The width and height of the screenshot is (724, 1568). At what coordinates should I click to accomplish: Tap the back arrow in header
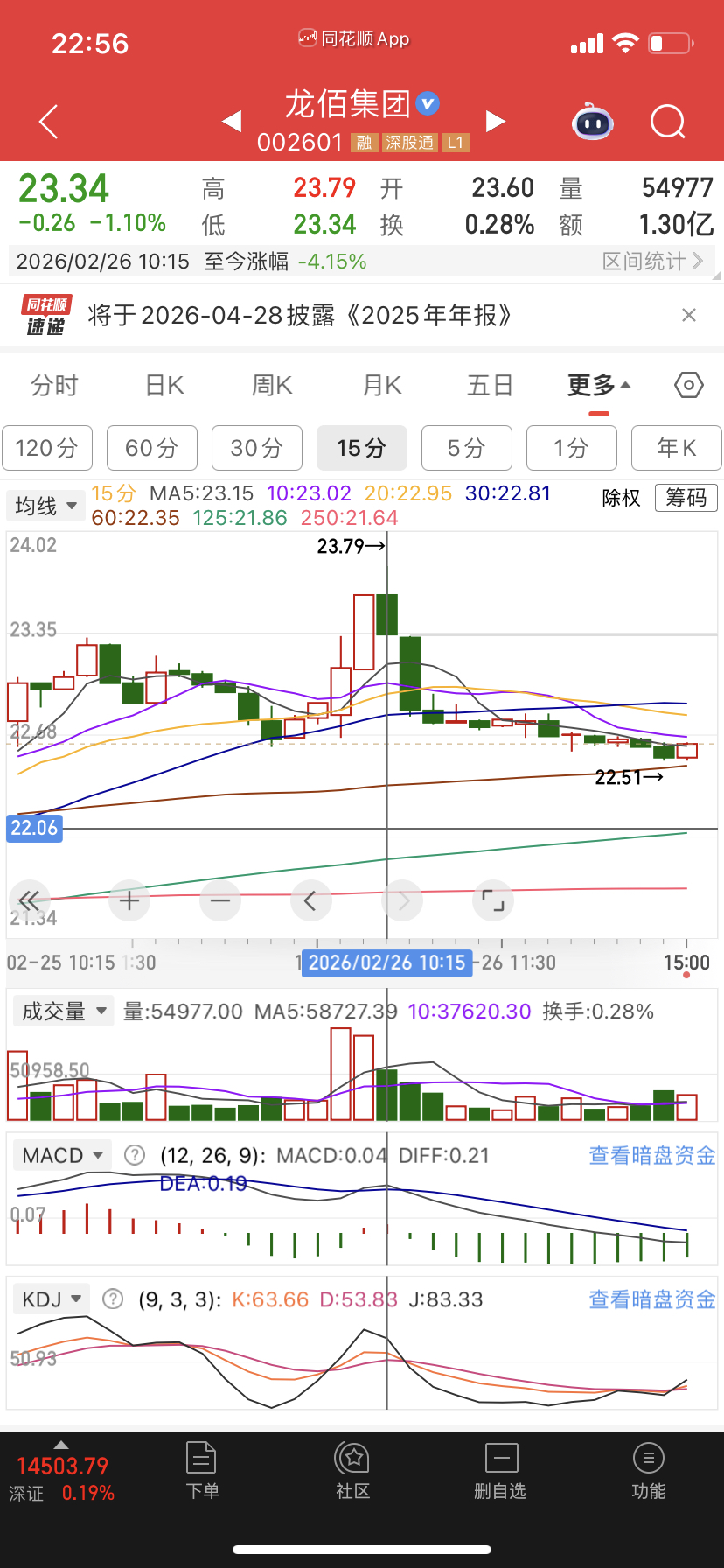(x=49, y=122)
